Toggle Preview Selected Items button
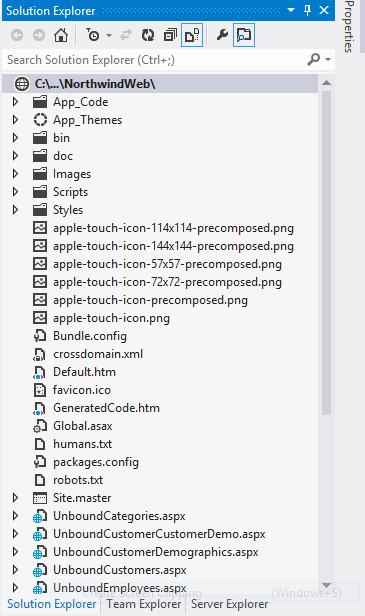The image size is (365, 616). tap(244, 35)
